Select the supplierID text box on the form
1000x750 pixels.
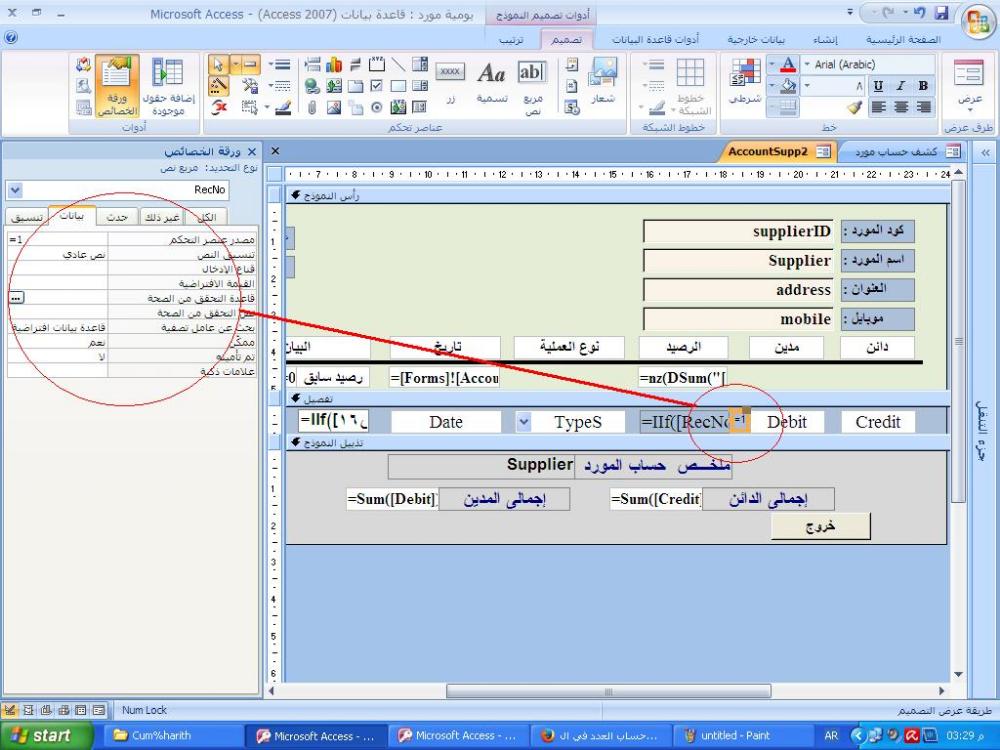point(738,231)
